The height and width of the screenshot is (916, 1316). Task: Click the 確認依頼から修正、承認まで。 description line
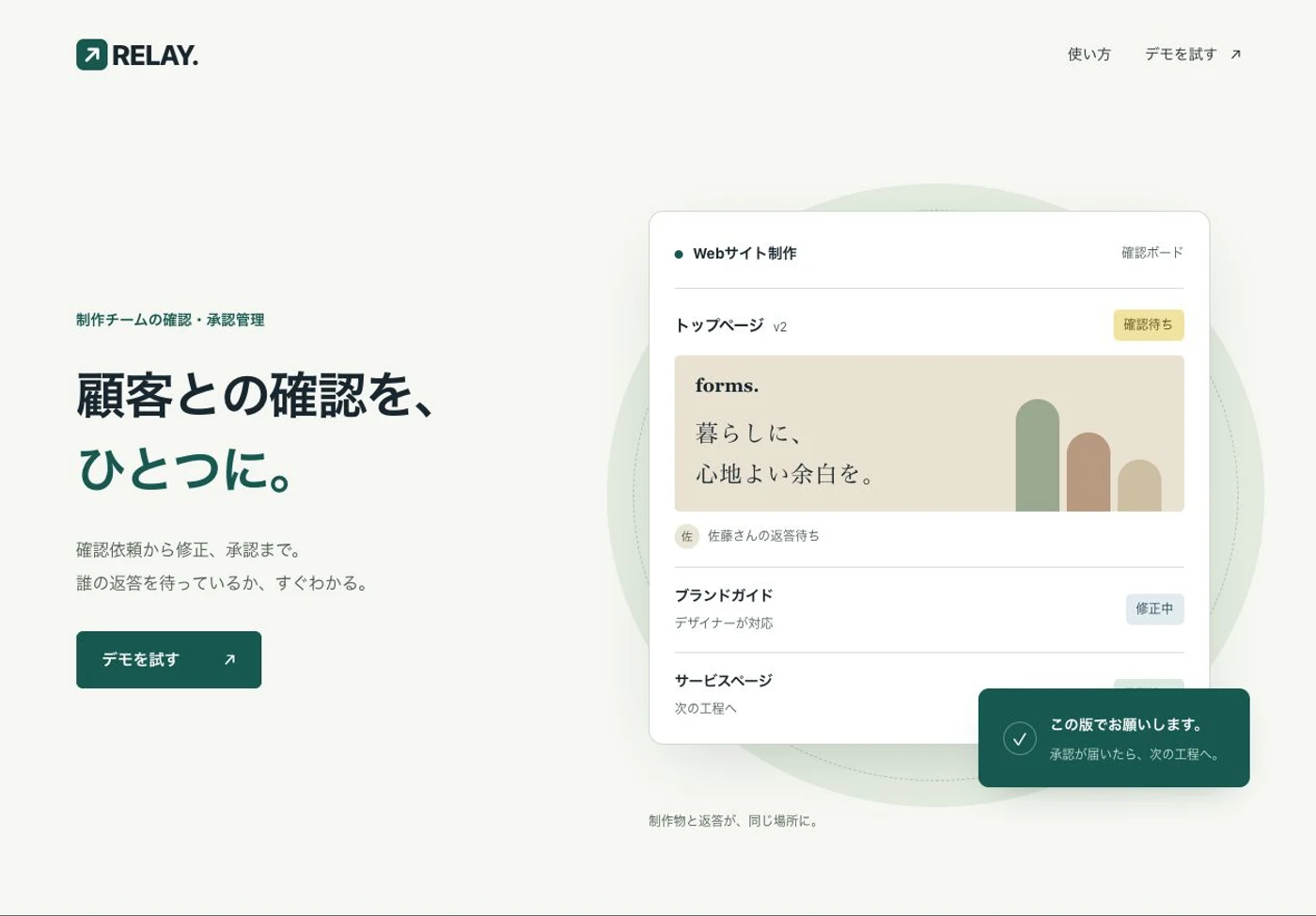191,550
